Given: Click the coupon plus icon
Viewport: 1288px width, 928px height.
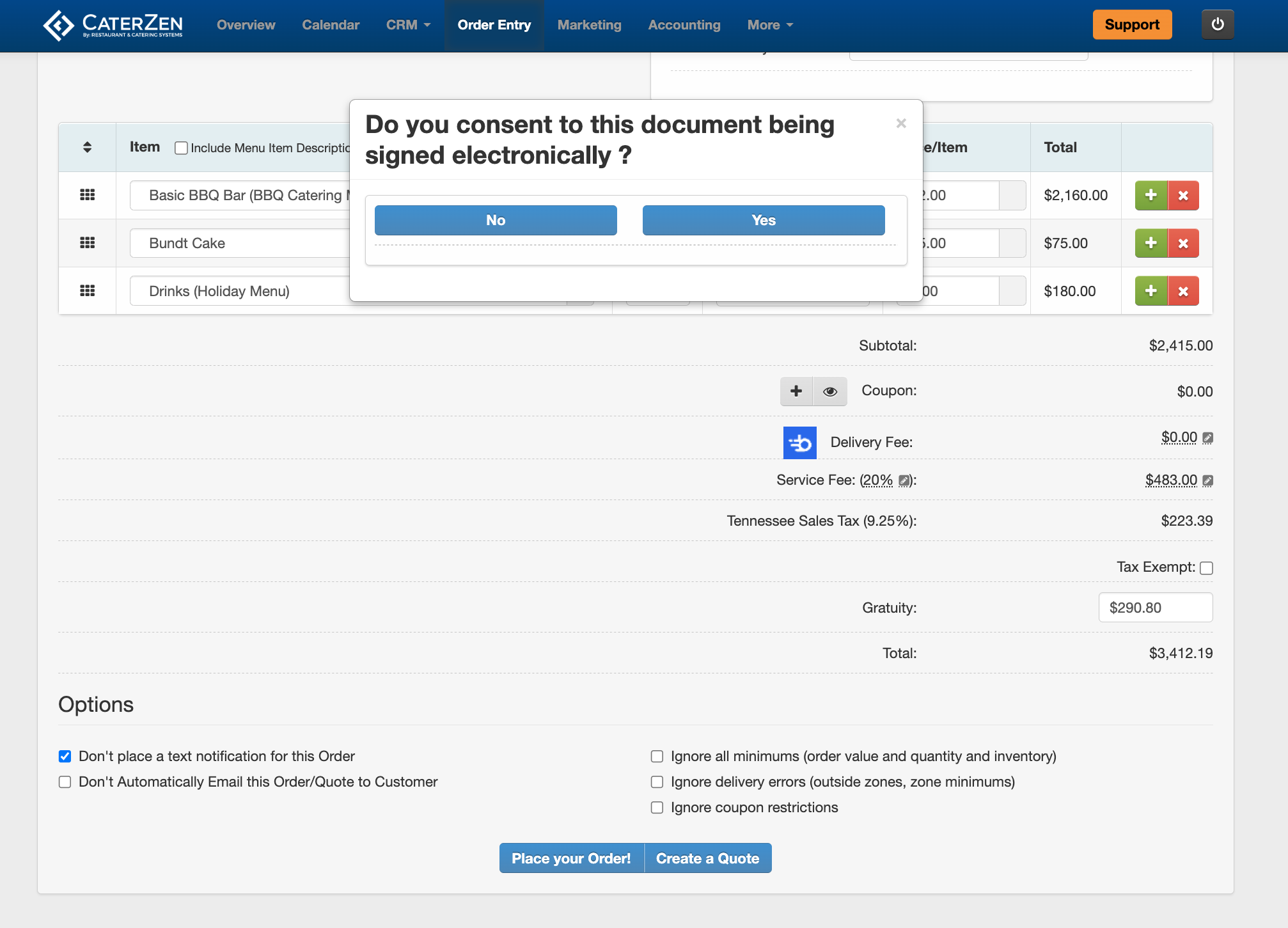Looking at the screenshot, I should pyautogui.click(x=796, y=391).
